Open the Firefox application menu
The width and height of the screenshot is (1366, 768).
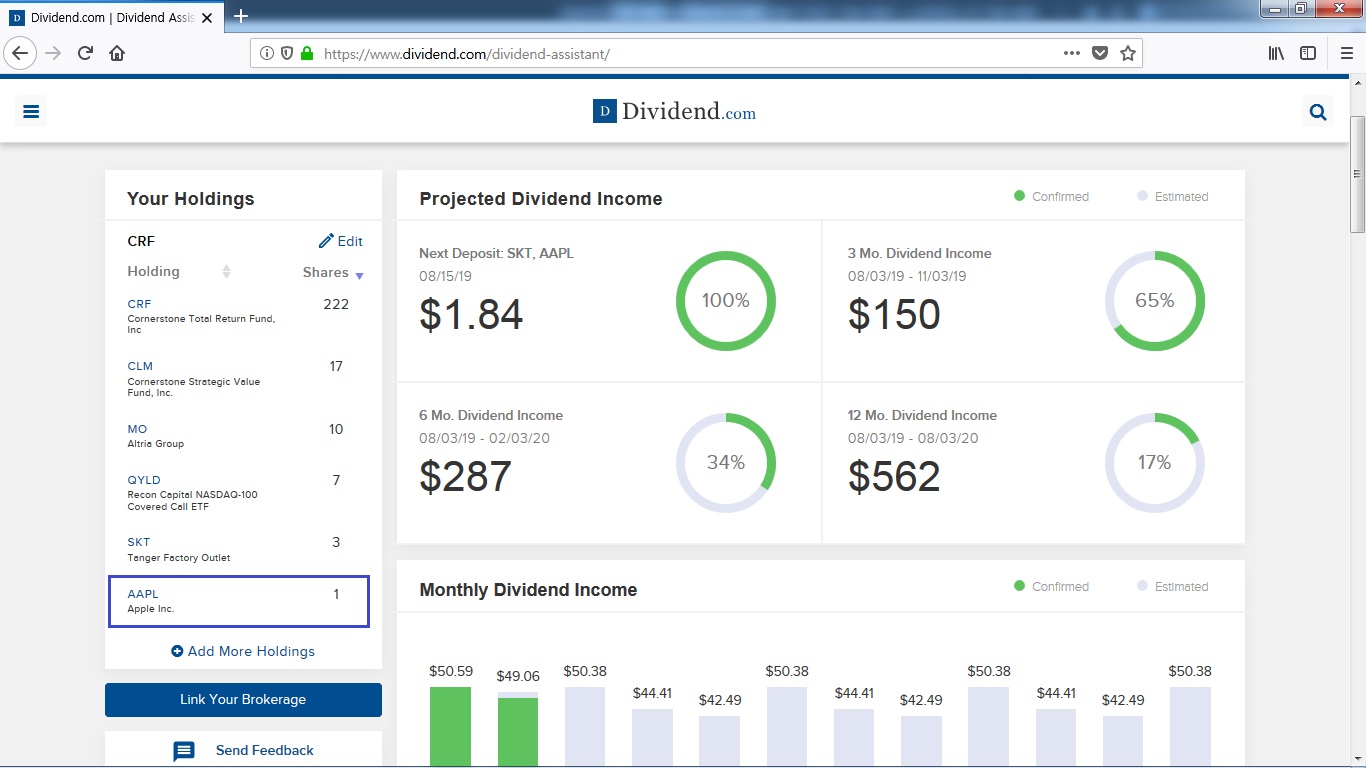pyautogui.click(x=1347, y=54)
